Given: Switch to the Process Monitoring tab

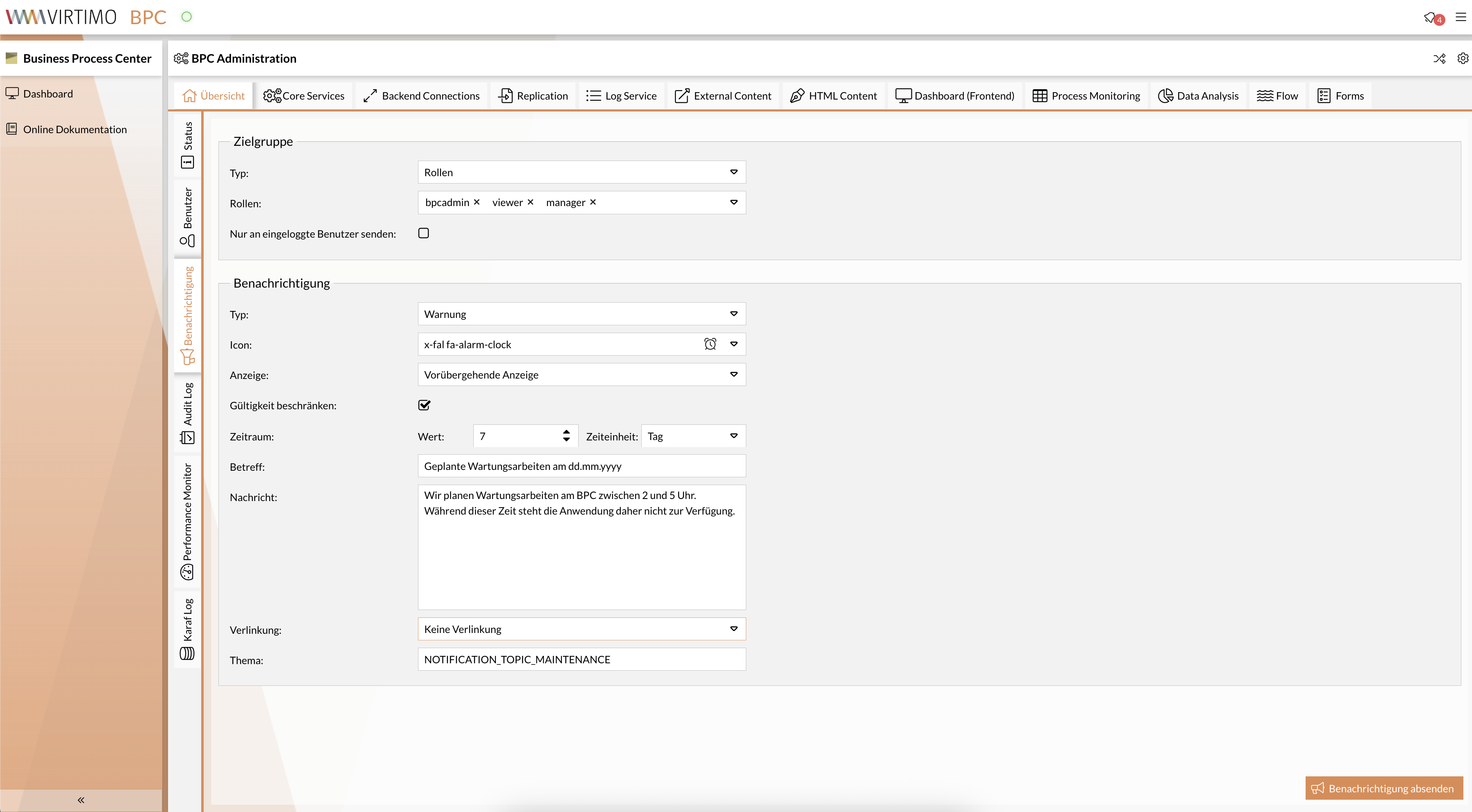Looking at the screenshot, I should pyautogui.click(x=1086, y=95).
